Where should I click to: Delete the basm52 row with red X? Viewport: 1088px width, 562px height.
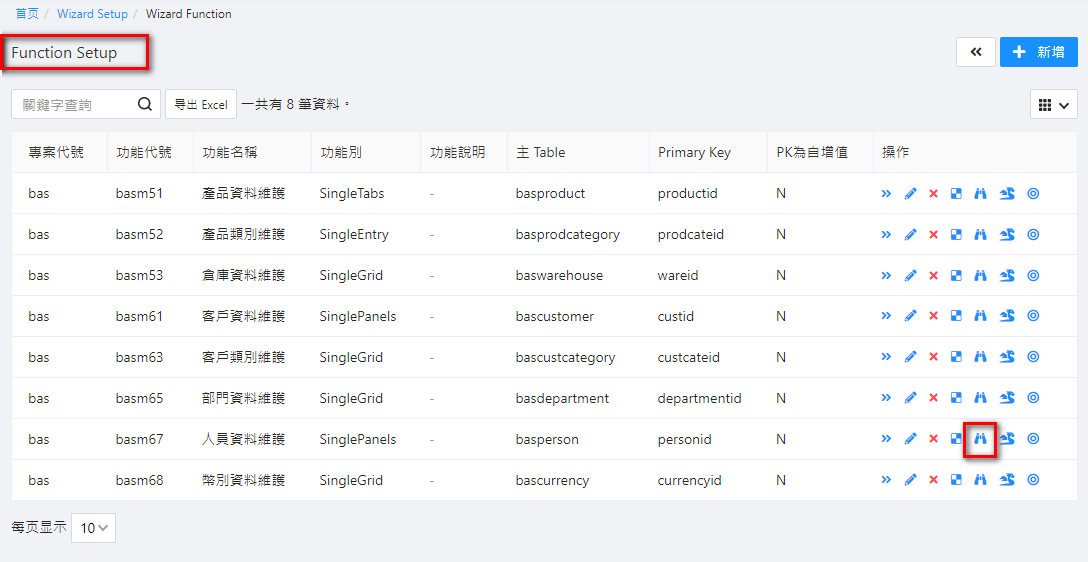pos(933,235)
